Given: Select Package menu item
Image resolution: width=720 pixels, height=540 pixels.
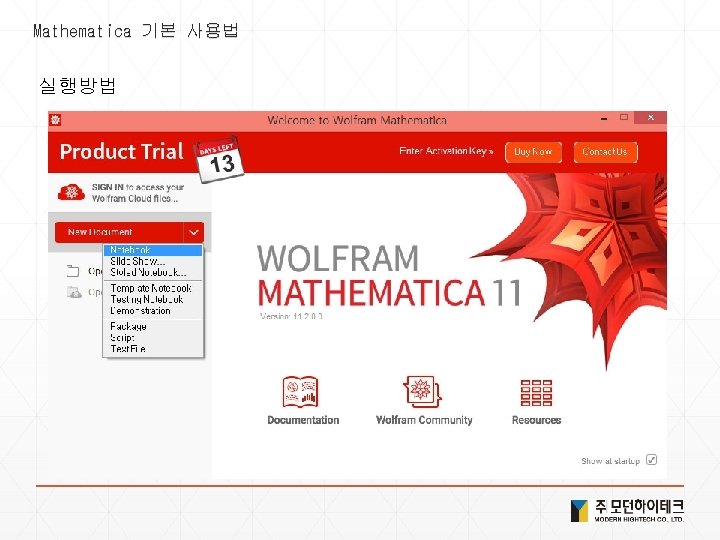Looking at the screenshot, I should point(153,326).
